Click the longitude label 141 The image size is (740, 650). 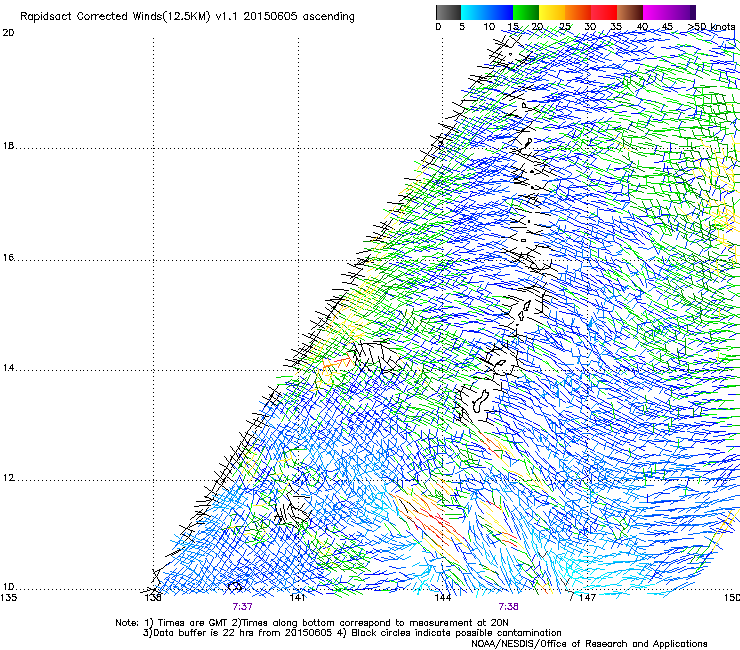pyautogui.click(x=297, y=598)
